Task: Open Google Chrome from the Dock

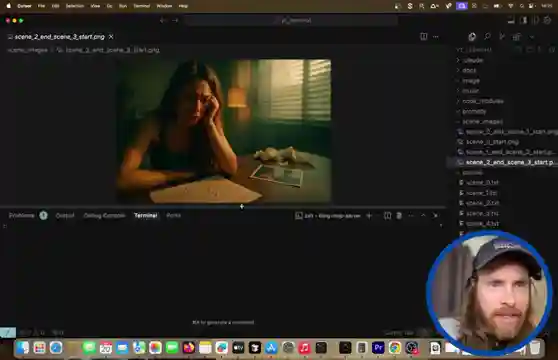Action: click(395, 348)
